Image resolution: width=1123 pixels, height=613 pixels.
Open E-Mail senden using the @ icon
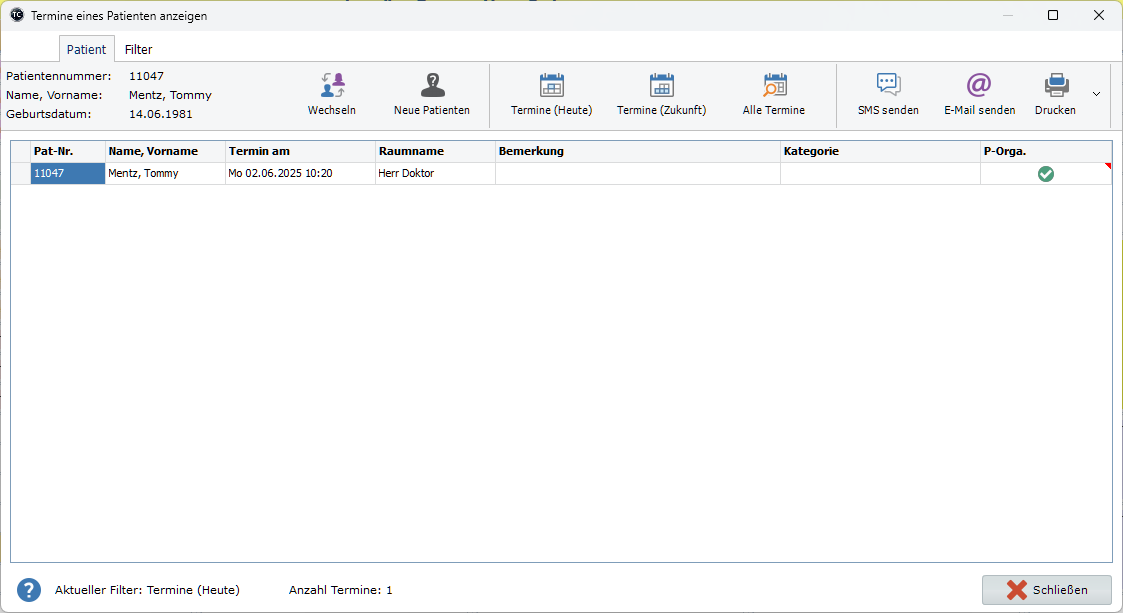(979, 86)
